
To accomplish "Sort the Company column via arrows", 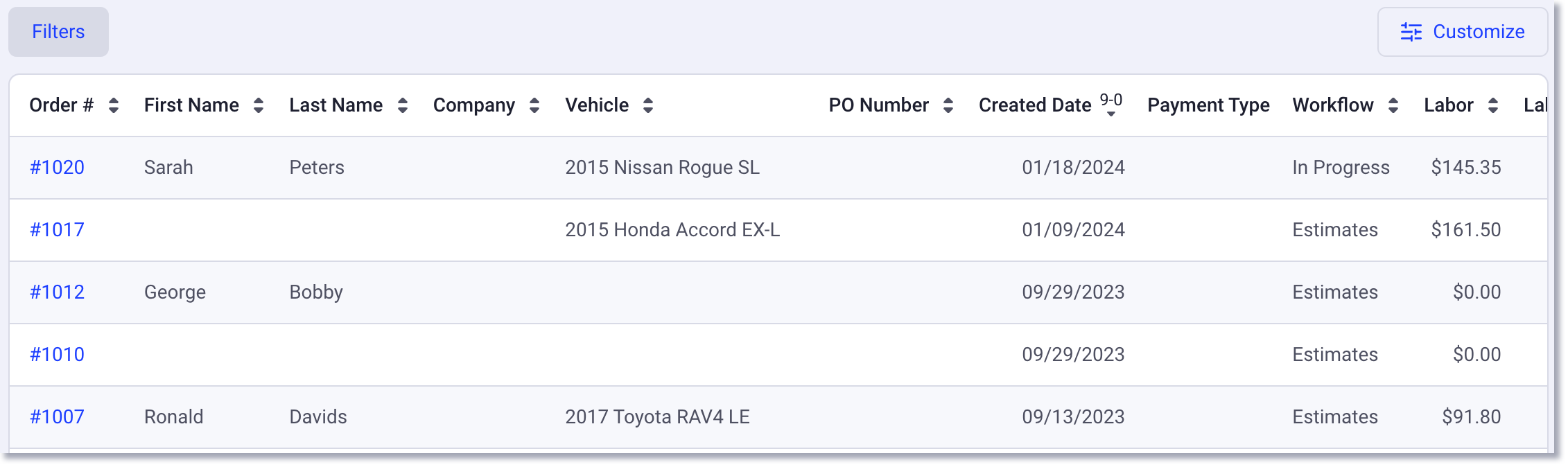I will (x=534, y=105).
